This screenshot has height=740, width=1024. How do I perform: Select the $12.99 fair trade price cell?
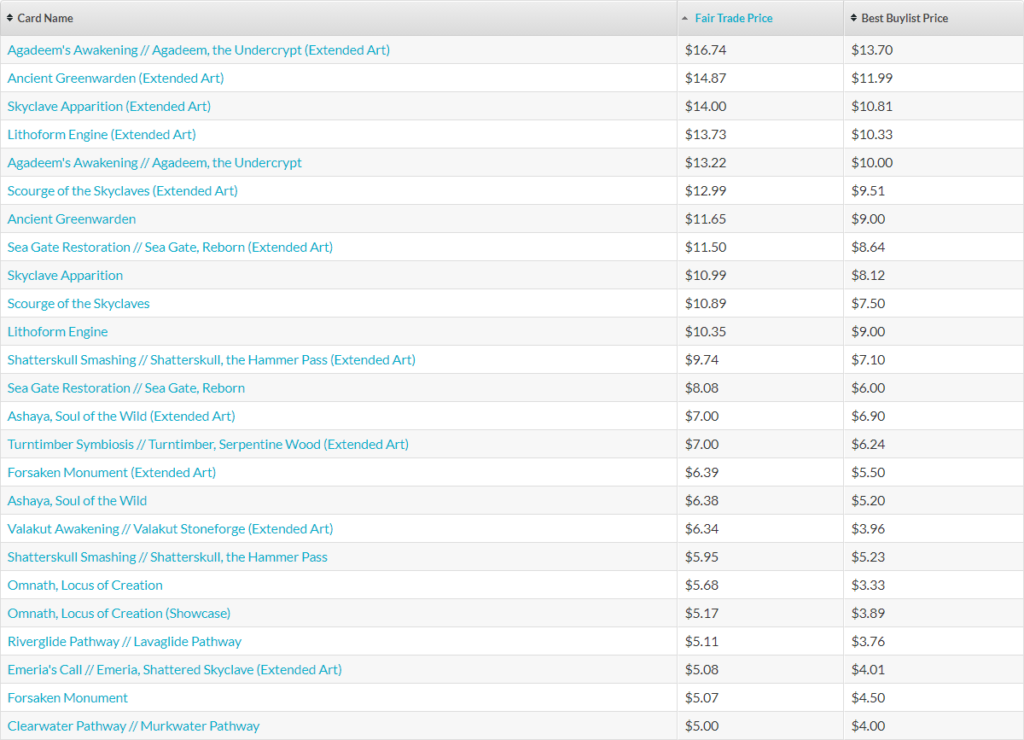[x=760, y=190]
